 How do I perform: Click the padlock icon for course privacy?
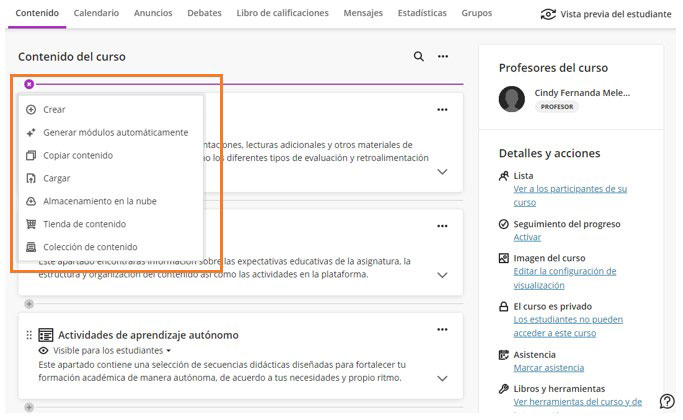tap(504, 307)
